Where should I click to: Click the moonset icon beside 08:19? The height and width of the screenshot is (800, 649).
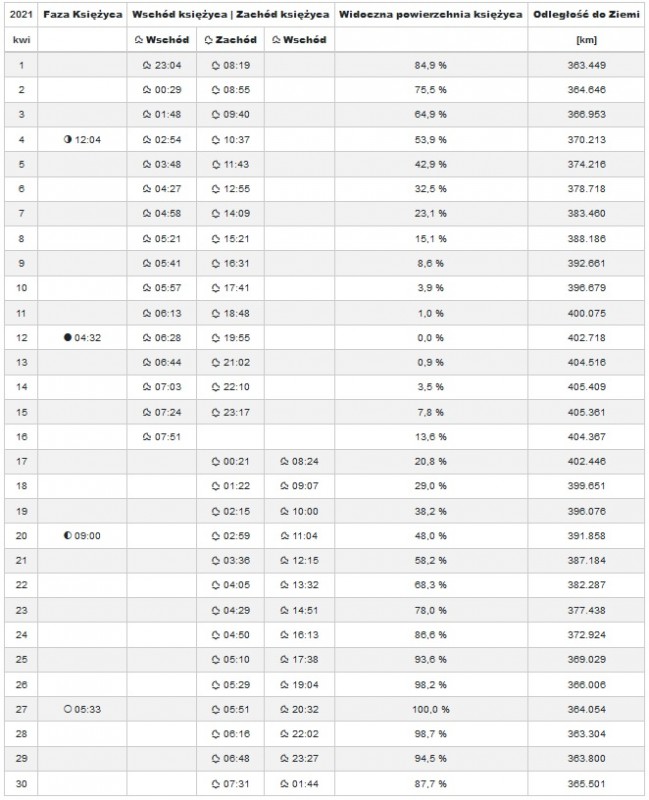coord(214,65)
